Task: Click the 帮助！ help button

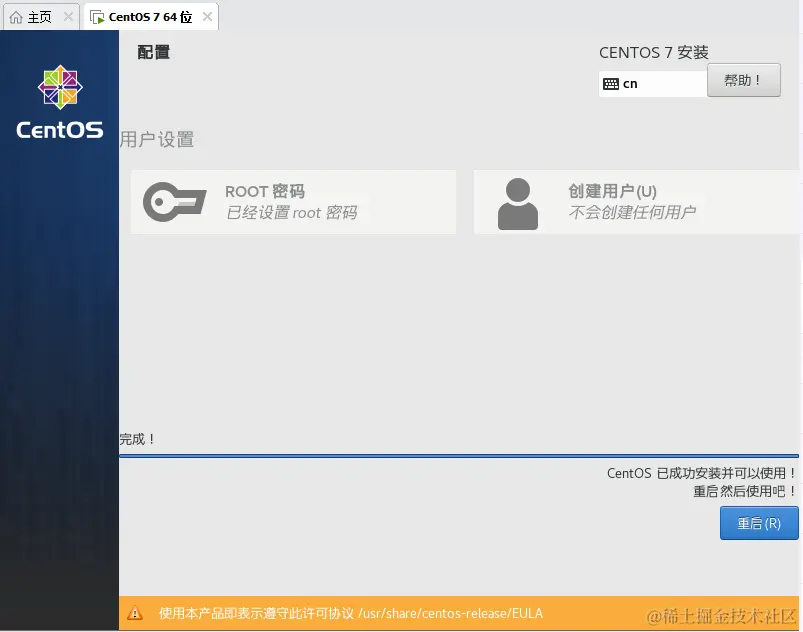Action: pyautogui.click(x=744, y=80)
